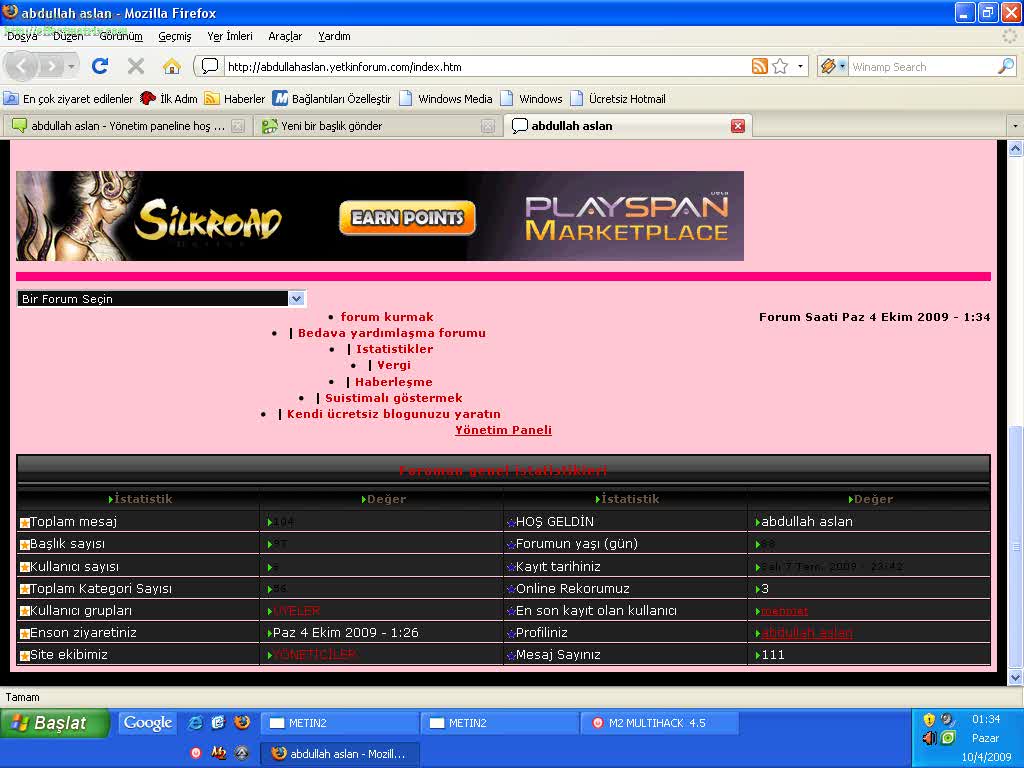Open the Yer İmleri menu
The image size is (1024, 768).
click(230, 37)
